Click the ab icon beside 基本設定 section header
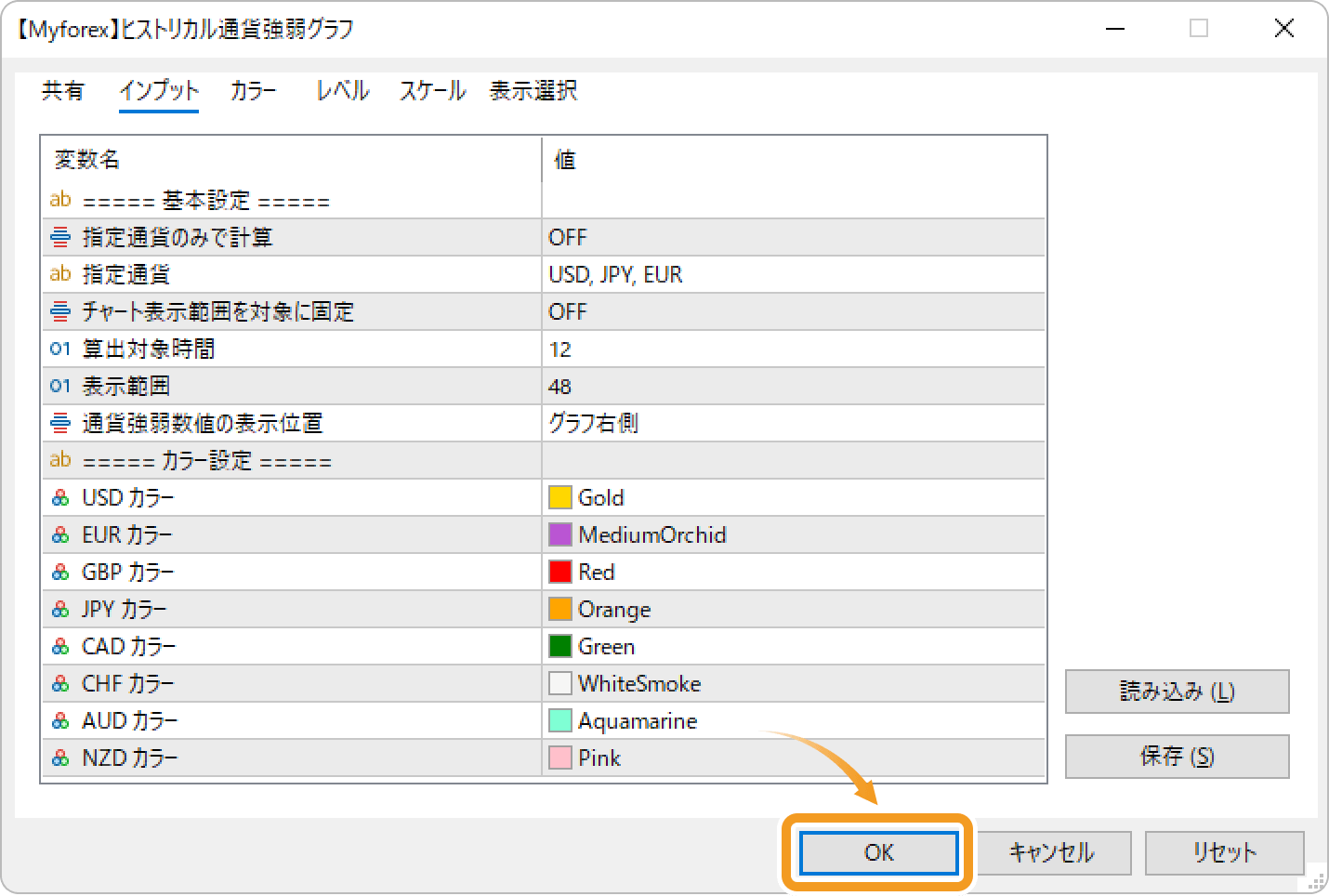Viewport: 1329px width, 896px height. 59,199
